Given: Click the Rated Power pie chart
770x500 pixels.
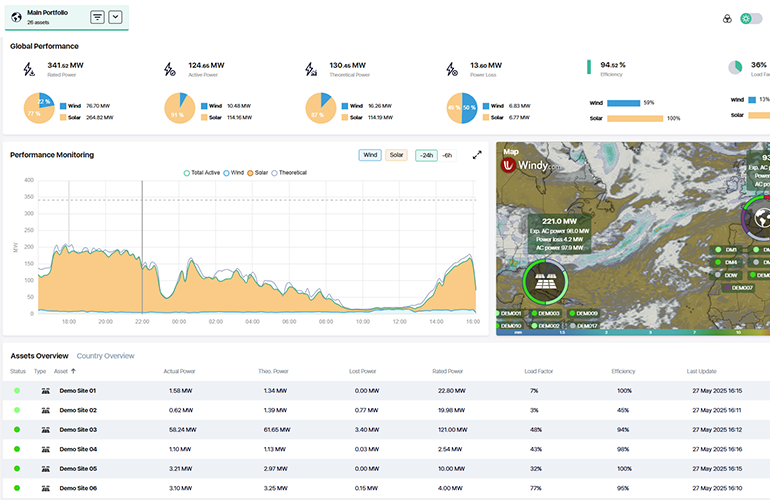Looking at the screenshot, I should coord(38,110).
